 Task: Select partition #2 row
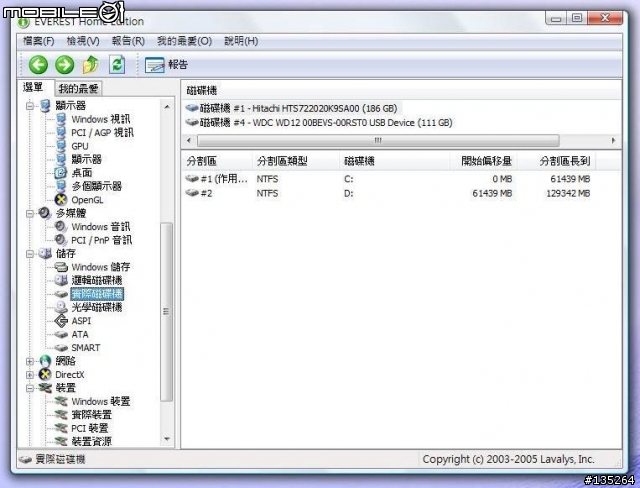388,193
